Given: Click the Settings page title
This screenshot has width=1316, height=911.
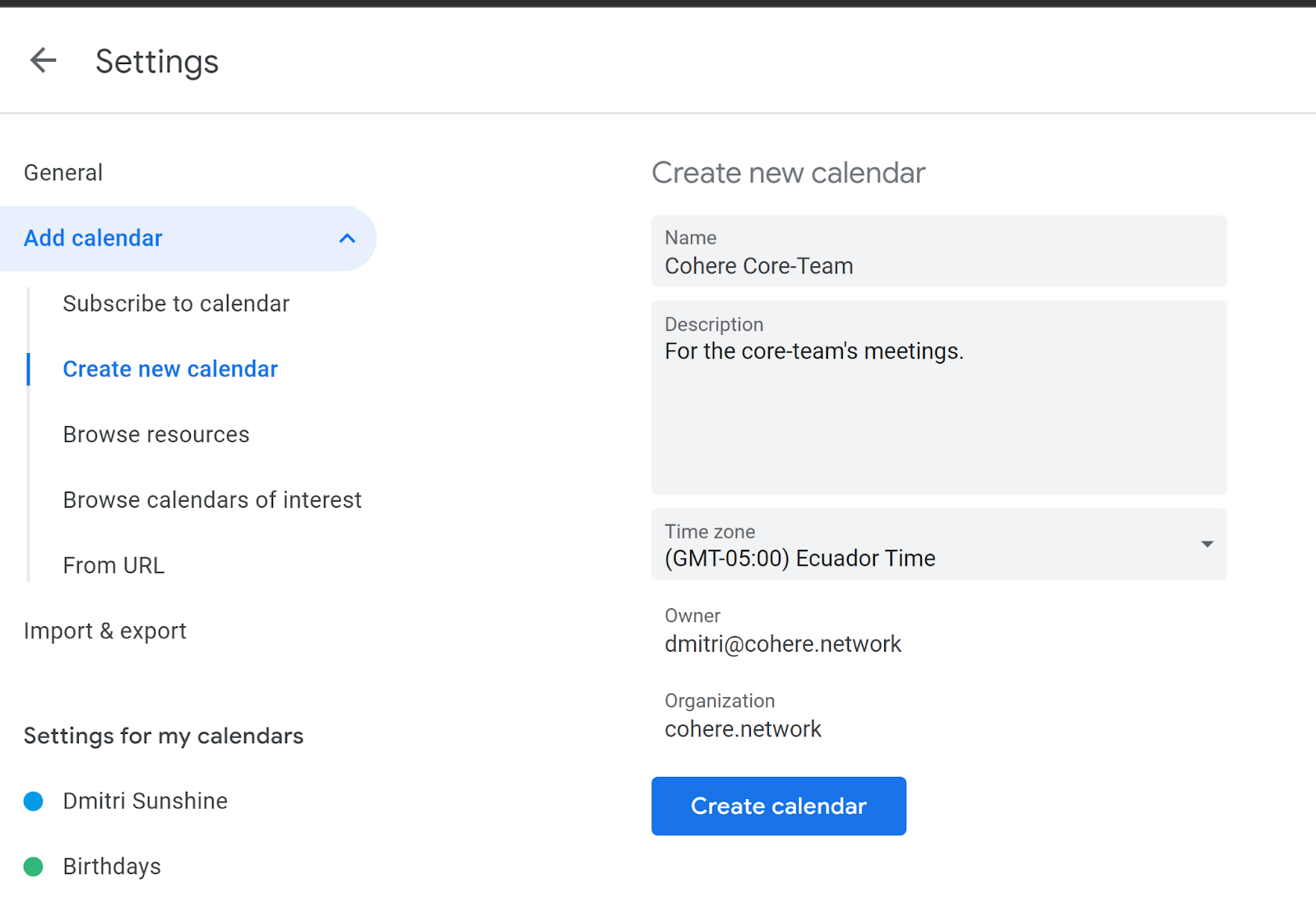Looking at the screenshot, I should click(x=157, y=62).
